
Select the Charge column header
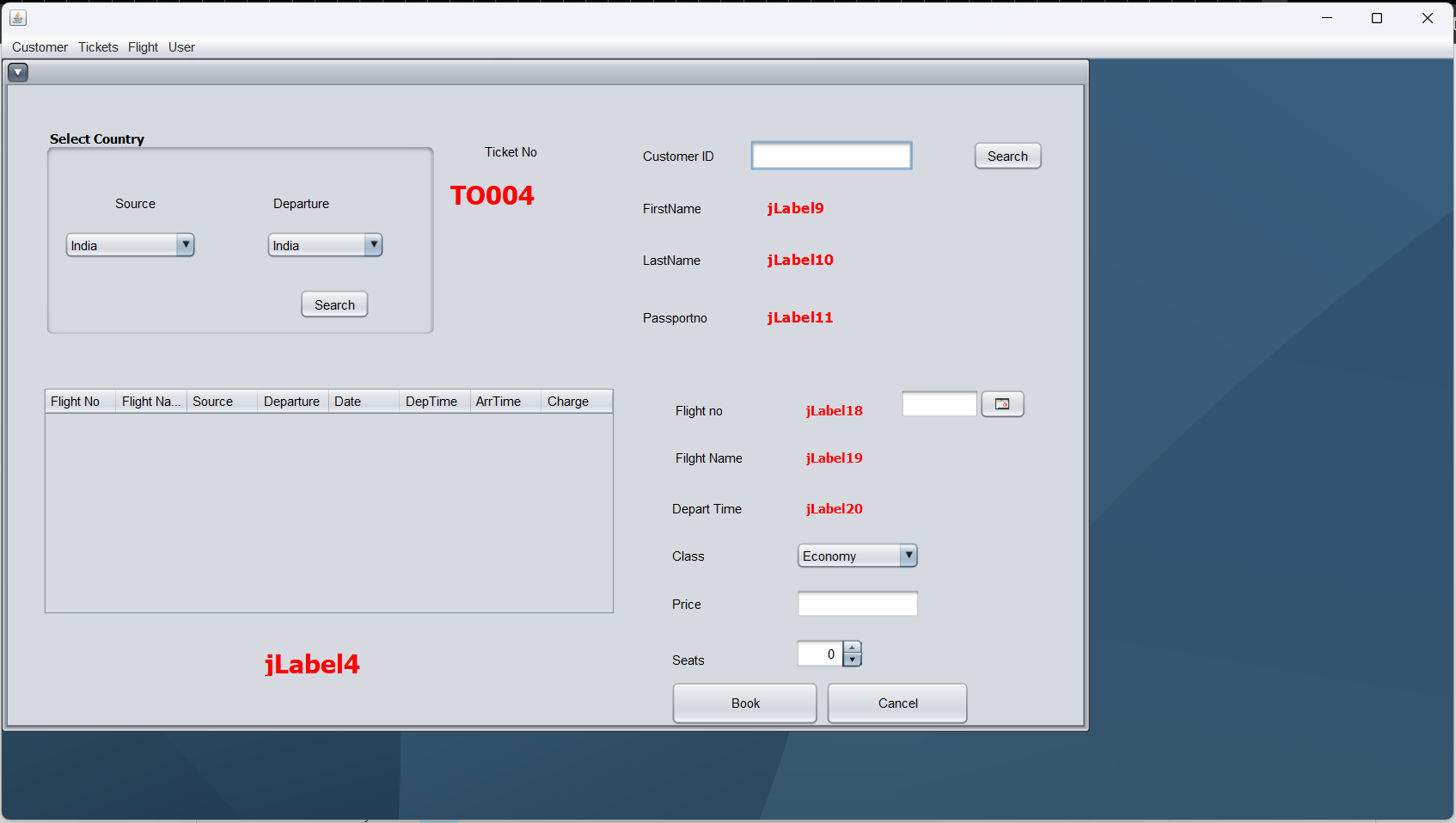coord(568,401)
